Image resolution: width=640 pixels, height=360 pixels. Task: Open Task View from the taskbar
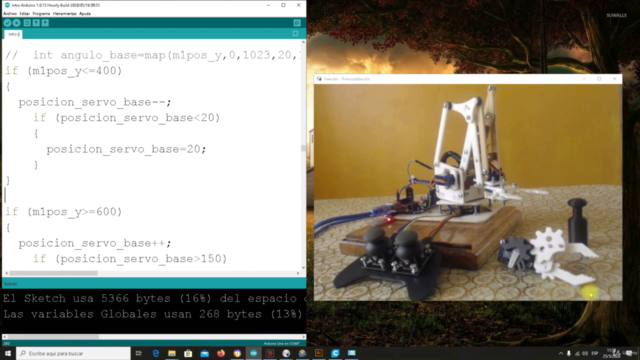139,353
